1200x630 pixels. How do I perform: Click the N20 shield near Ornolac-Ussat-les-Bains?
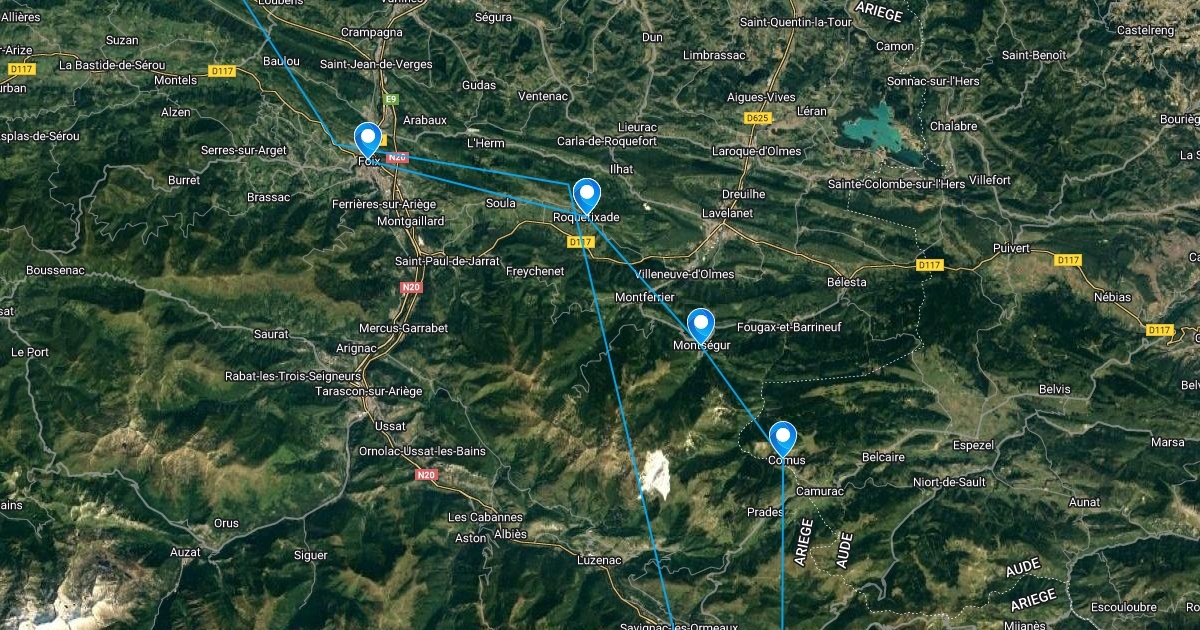tap(427, 474)
